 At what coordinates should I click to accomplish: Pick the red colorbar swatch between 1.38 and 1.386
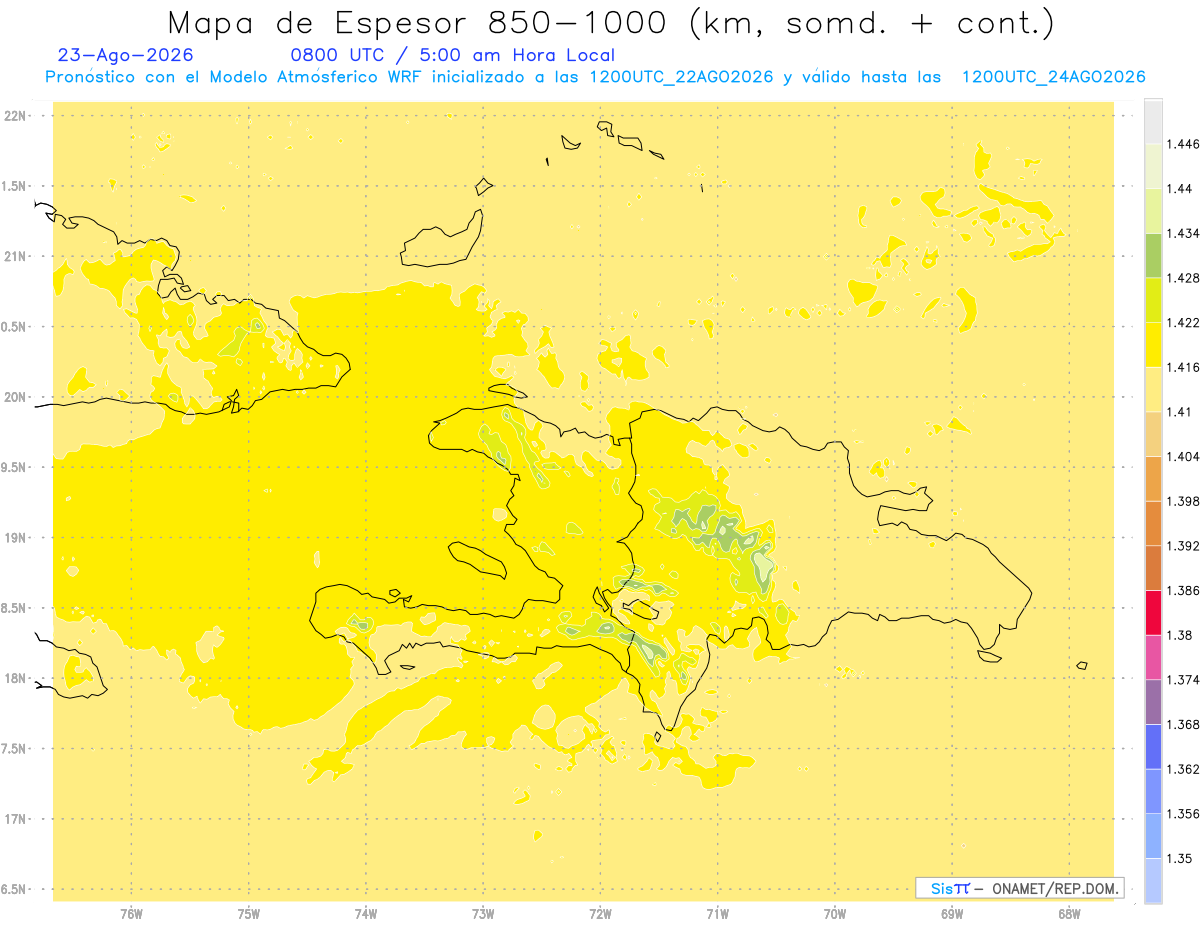coord(1153,613)
